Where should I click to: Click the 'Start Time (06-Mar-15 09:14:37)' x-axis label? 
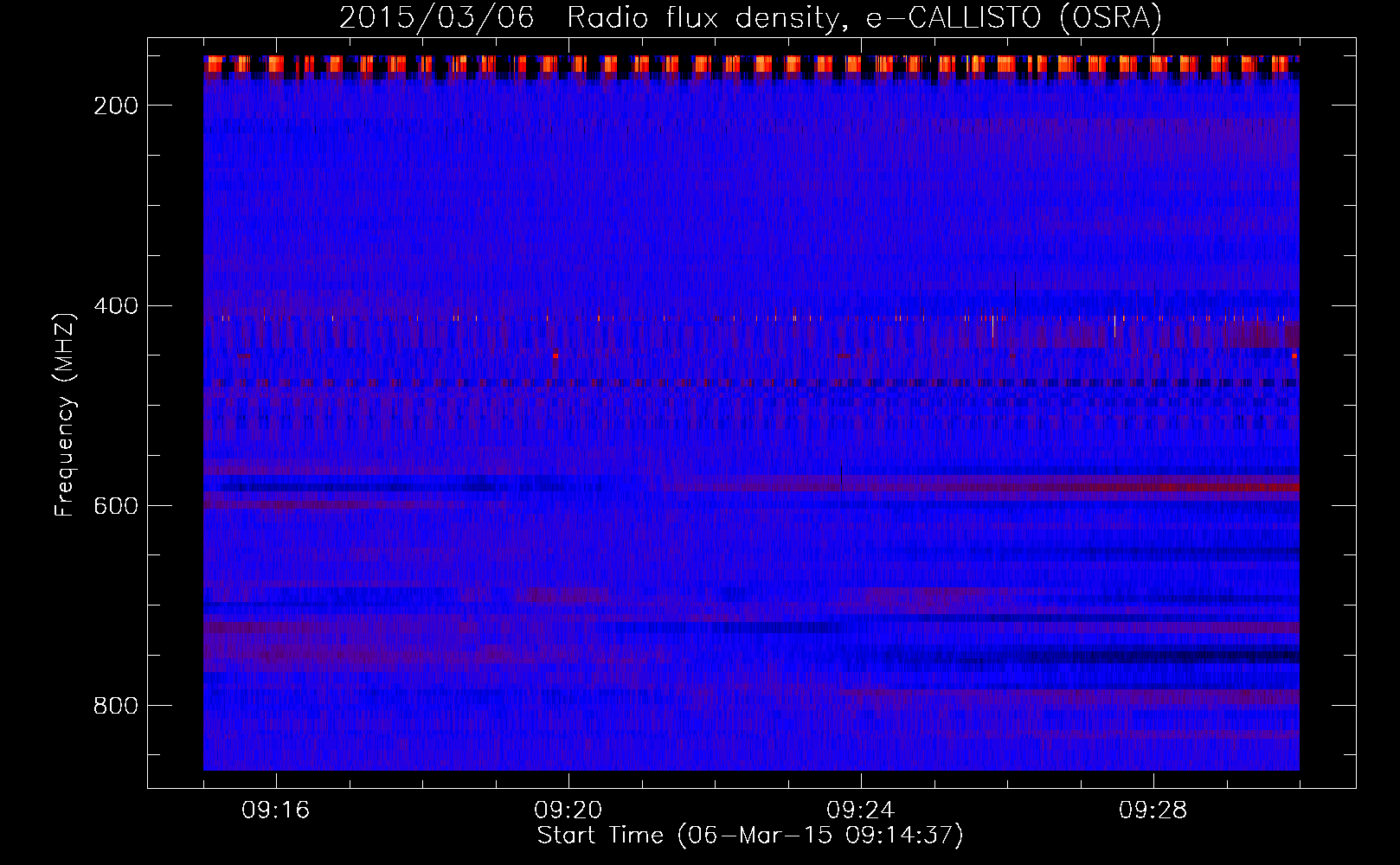(x=750, y=836)
